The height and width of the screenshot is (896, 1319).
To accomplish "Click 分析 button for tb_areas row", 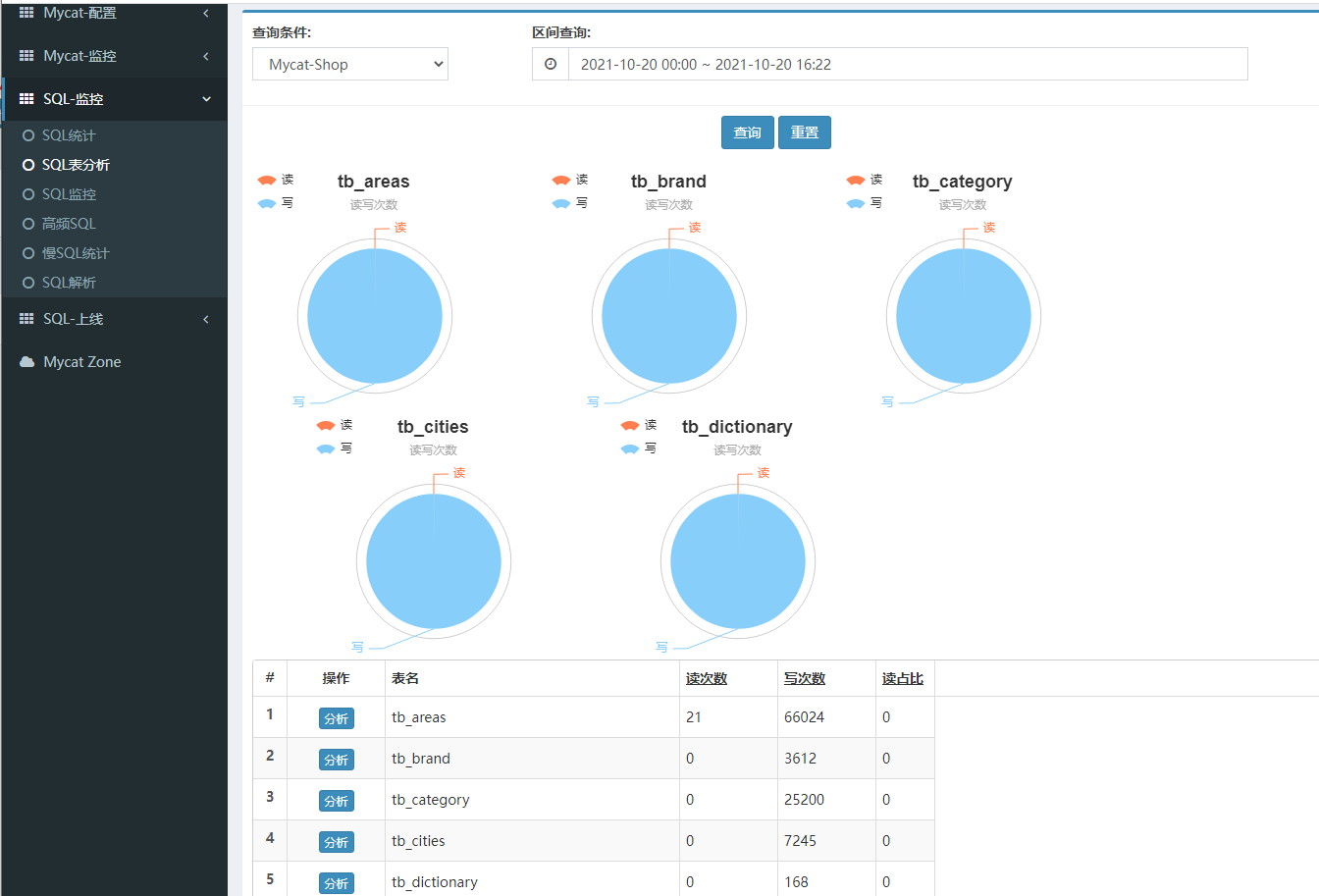I will coord(337,718).
